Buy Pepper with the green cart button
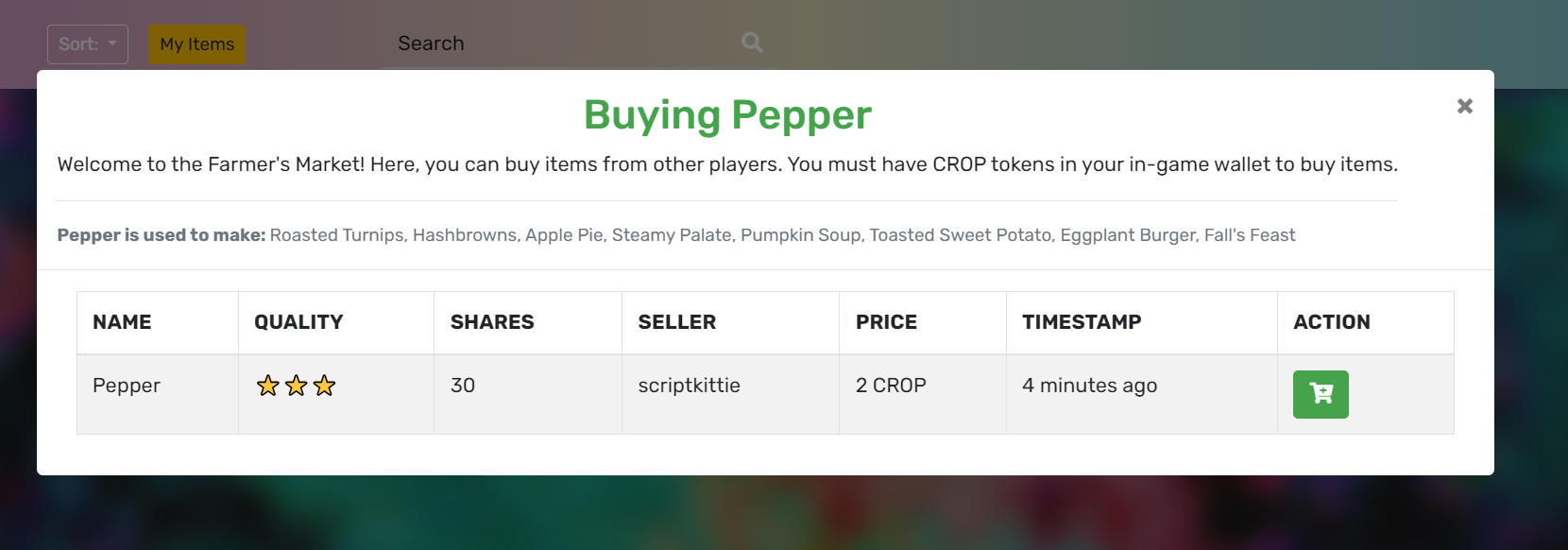1568x550 pixels. pos(1321,394)
